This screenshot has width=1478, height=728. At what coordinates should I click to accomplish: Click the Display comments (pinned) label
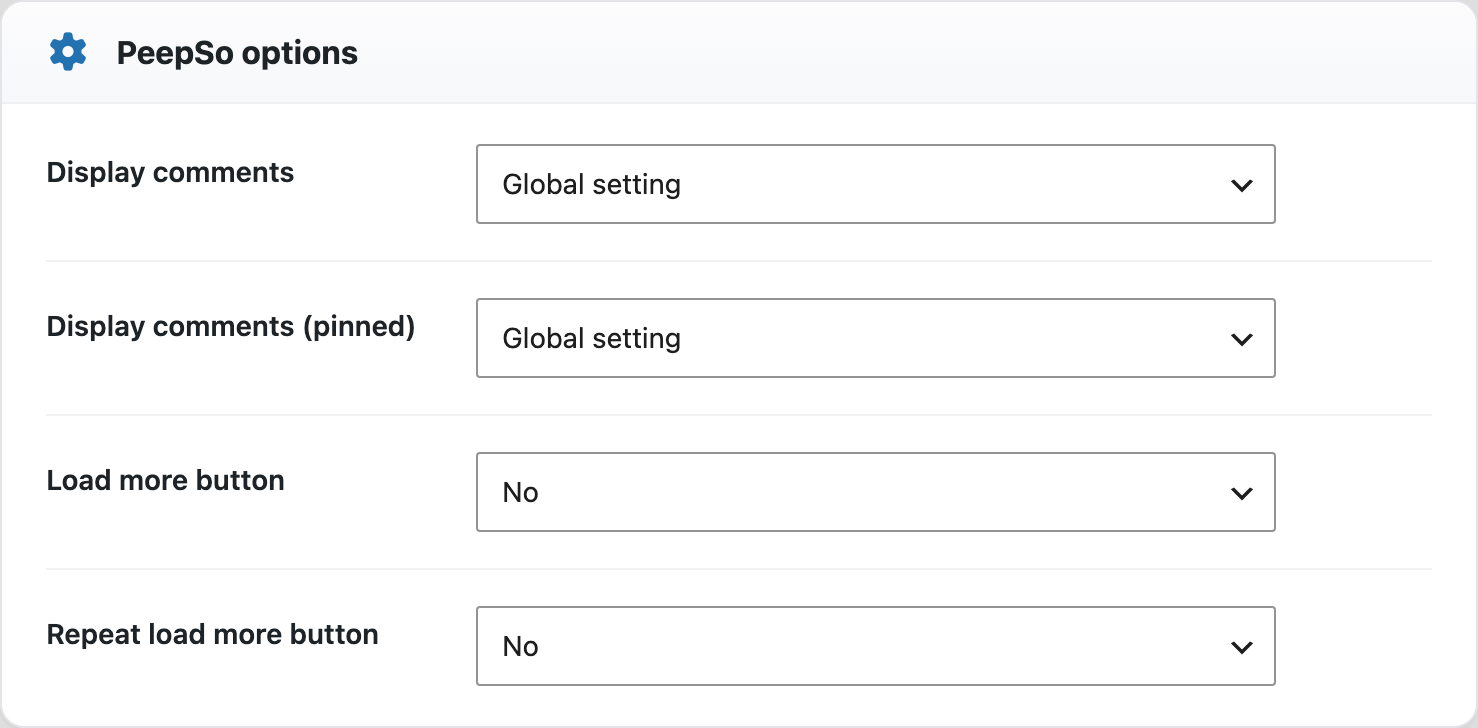click(231, 327)
